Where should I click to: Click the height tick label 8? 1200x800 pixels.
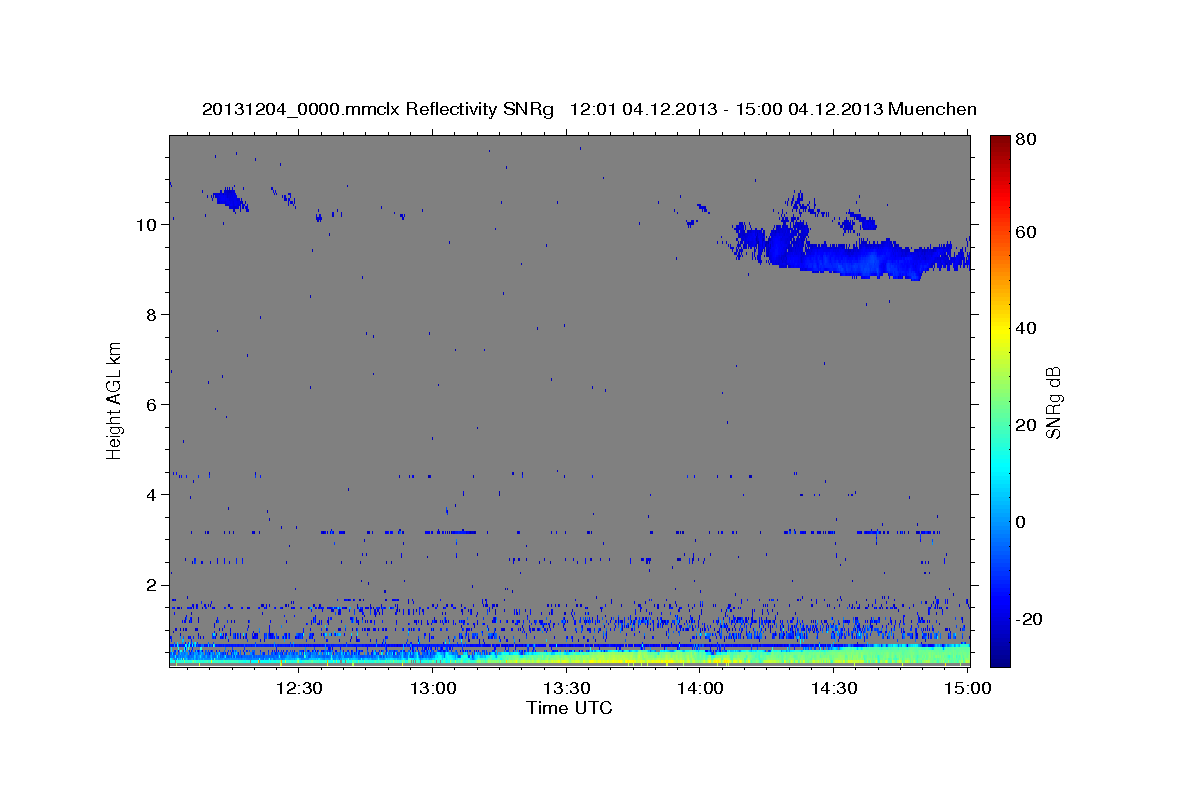coord(151,315)
